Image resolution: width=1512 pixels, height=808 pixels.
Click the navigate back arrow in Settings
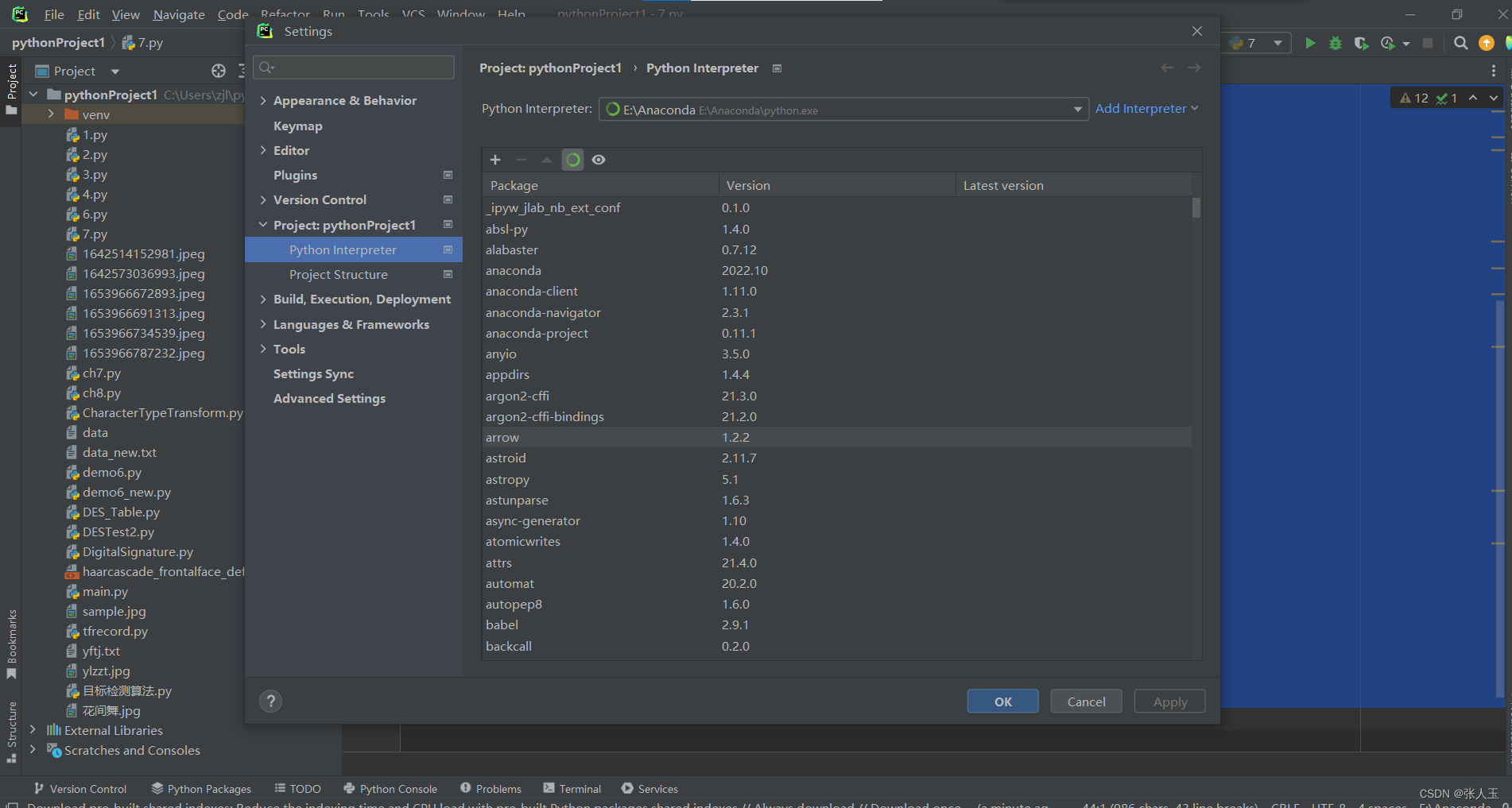coord(1167,68)
